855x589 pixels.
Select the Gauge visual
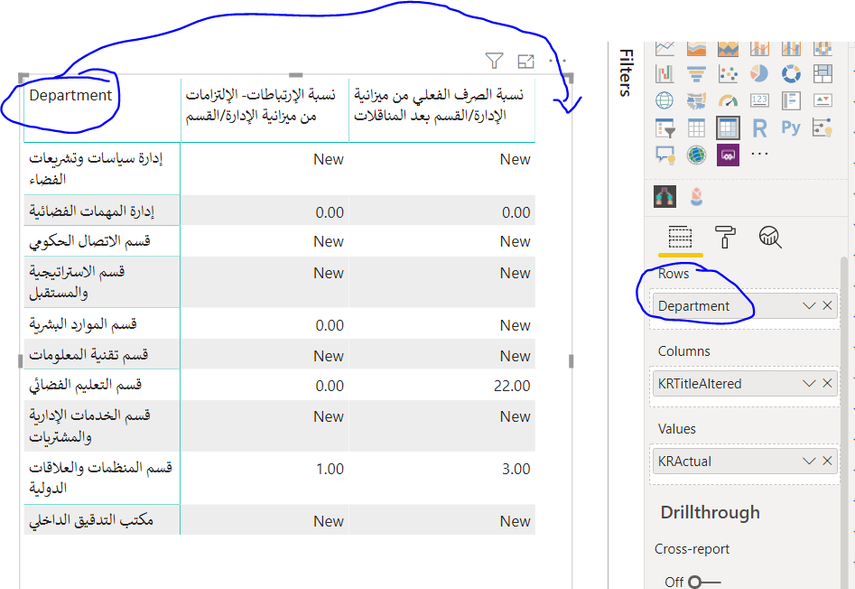728,101
